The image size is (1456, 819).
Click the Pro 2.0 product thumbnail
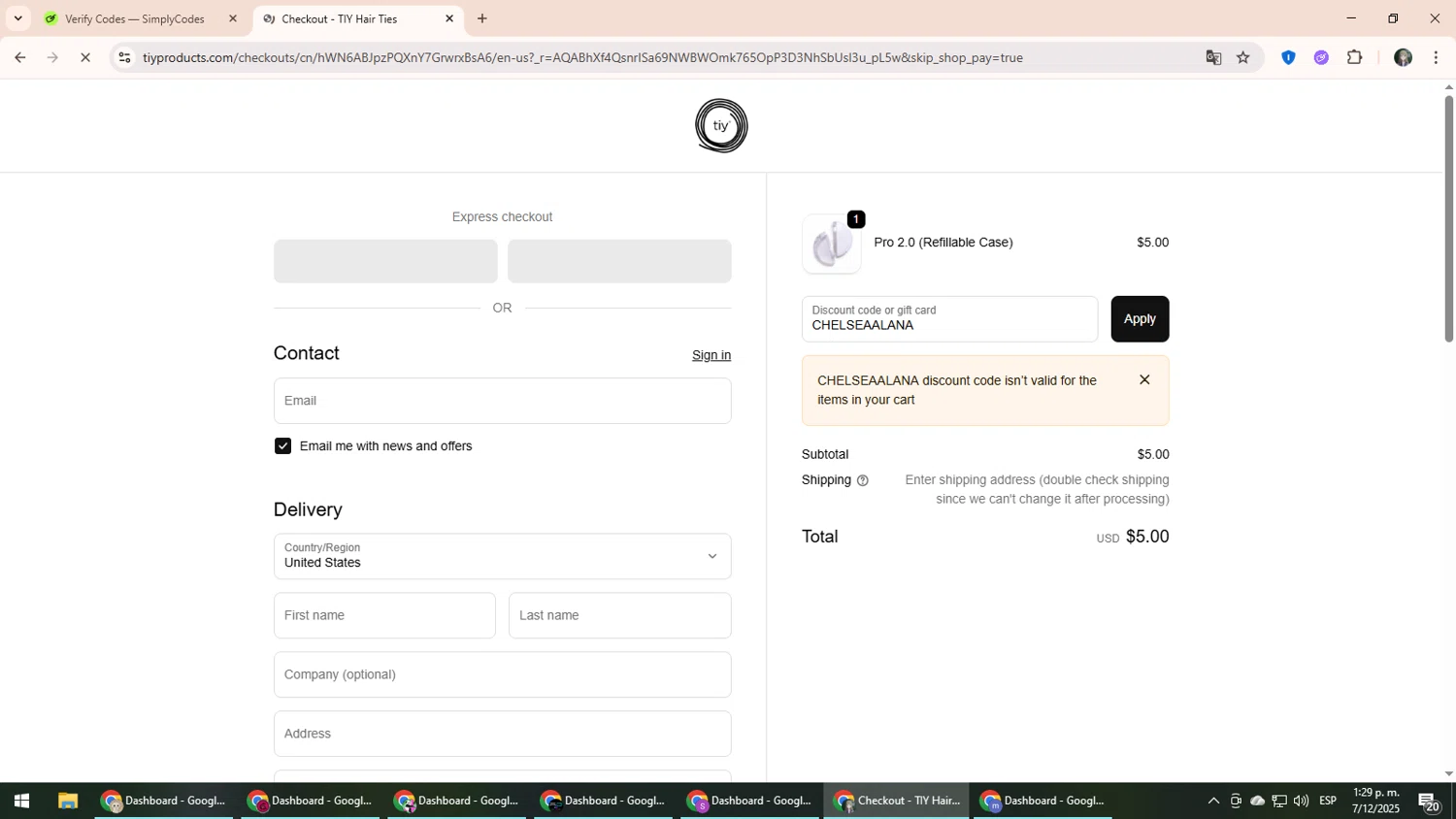(832, 244)
